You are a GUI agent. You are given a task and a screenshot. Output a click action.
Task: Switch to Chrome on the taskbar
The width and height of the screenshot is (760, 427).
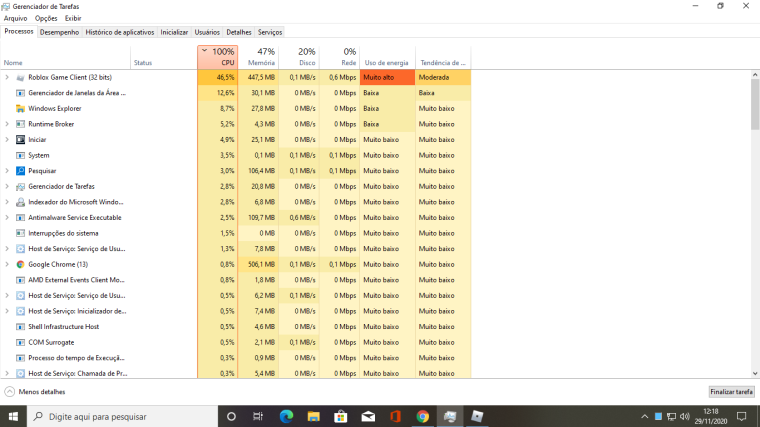423,416
